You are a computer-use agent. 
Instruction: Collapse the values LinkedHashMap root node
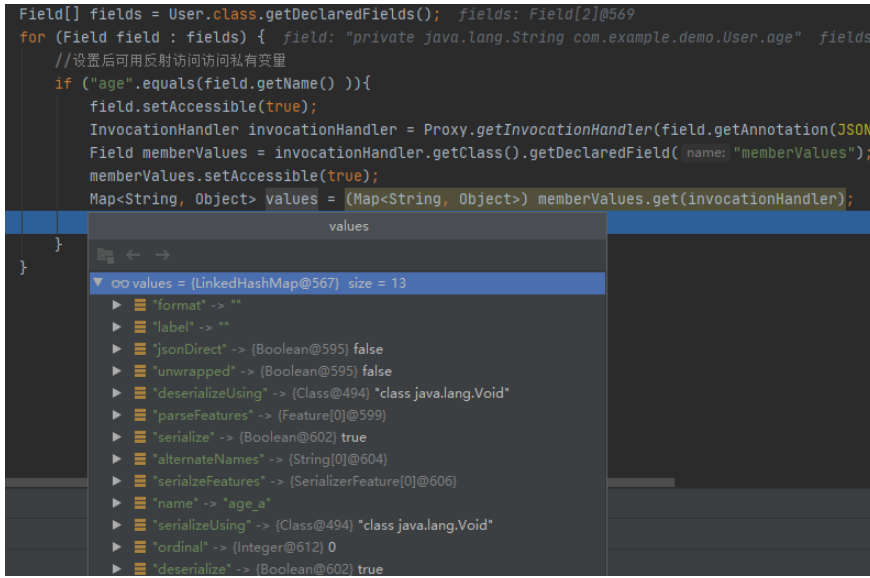tap(98, 283)
